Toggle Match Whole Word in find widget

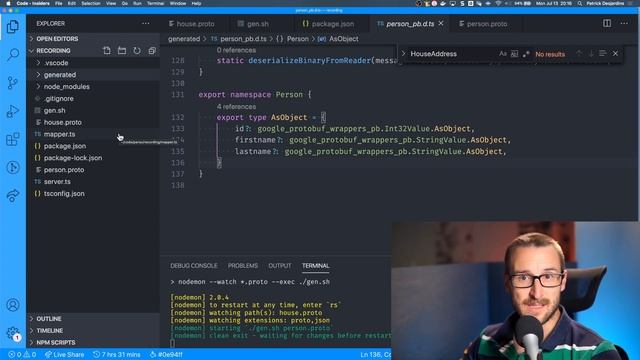[x=514, y=54]
